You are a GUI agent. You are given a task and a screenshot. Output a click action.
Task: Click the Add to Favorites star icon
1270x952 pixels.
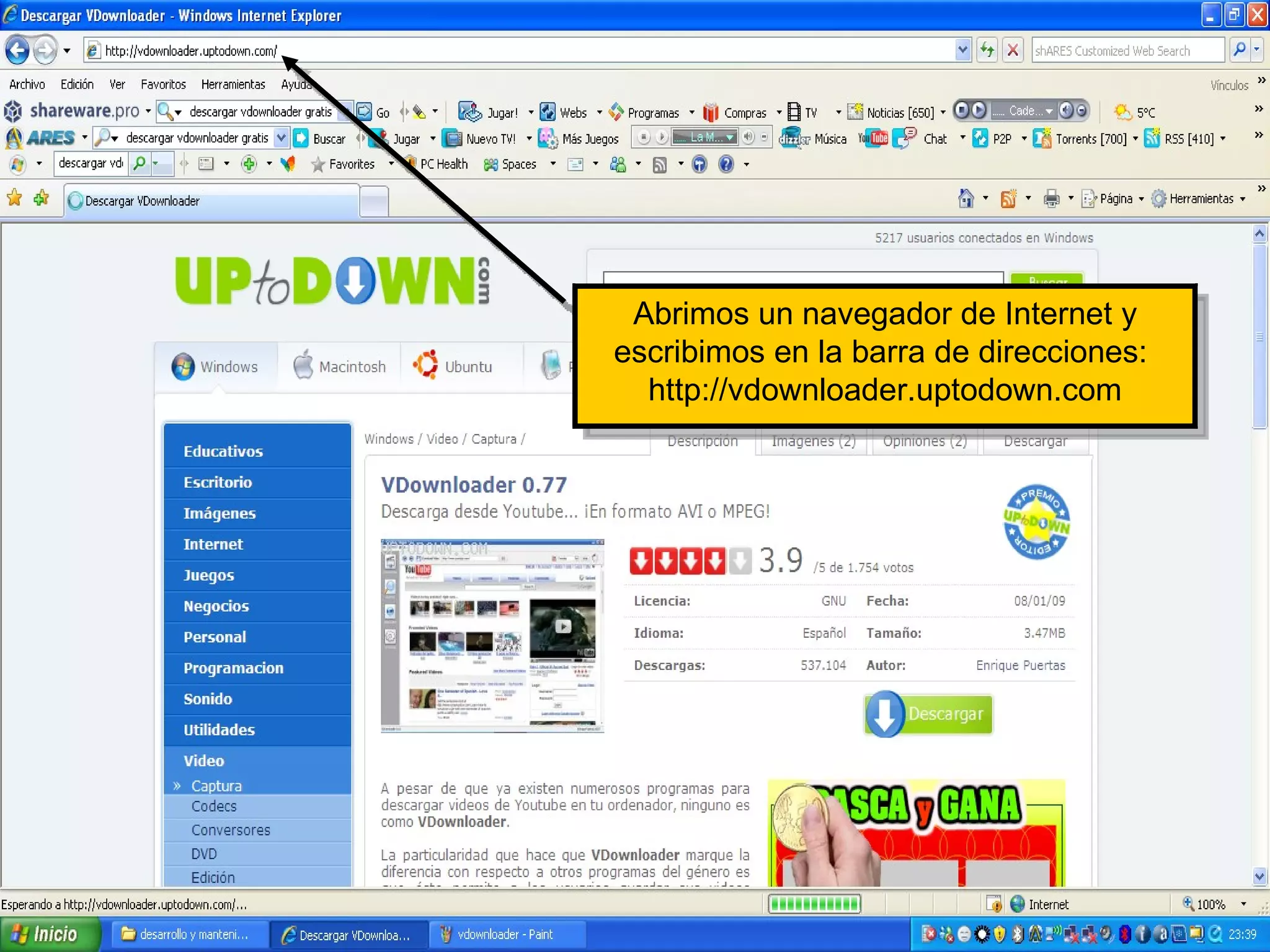click(42, 198)
